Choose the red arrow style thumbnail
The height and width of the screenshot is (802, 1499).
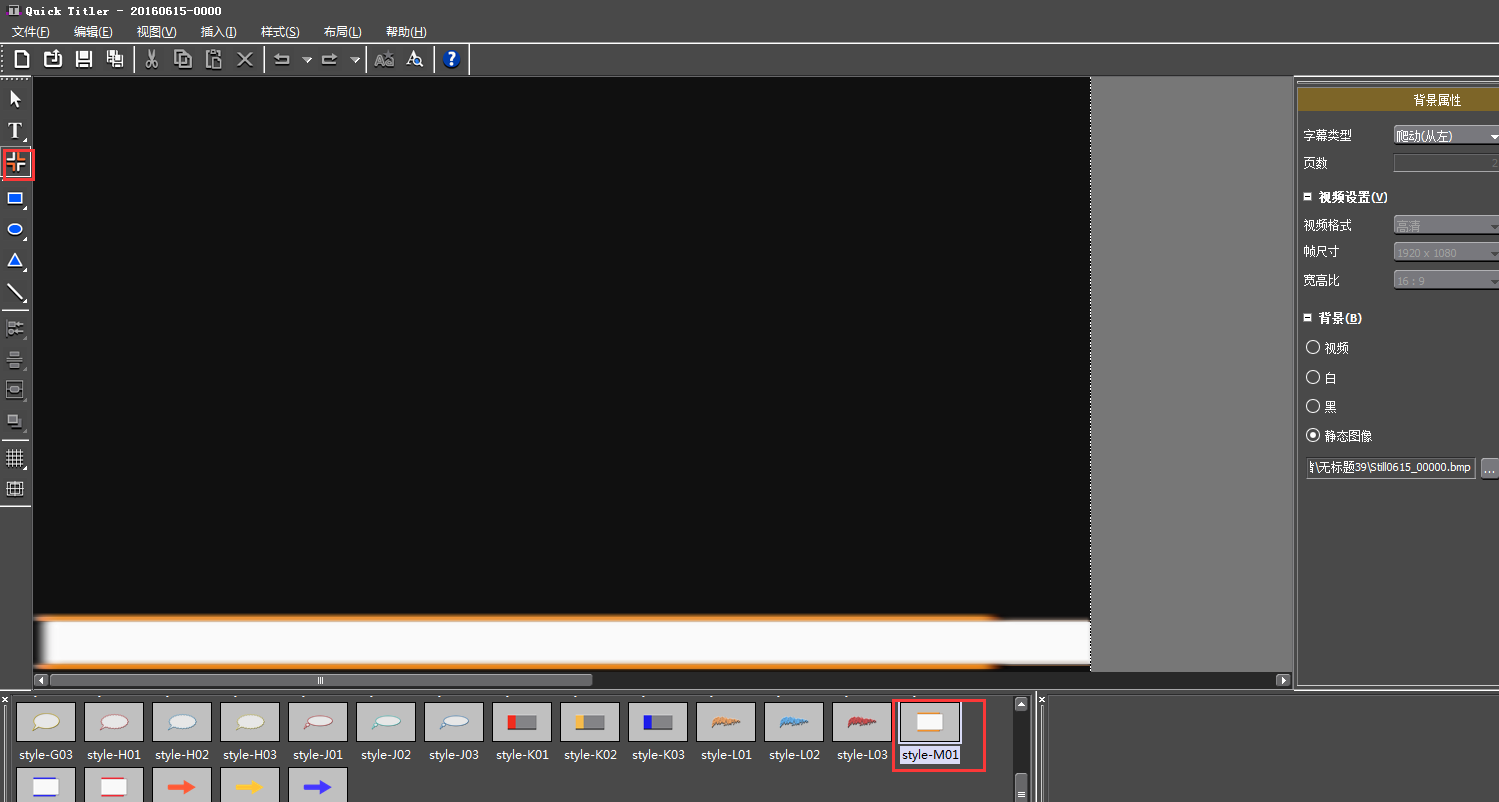[x=182, y=785]
